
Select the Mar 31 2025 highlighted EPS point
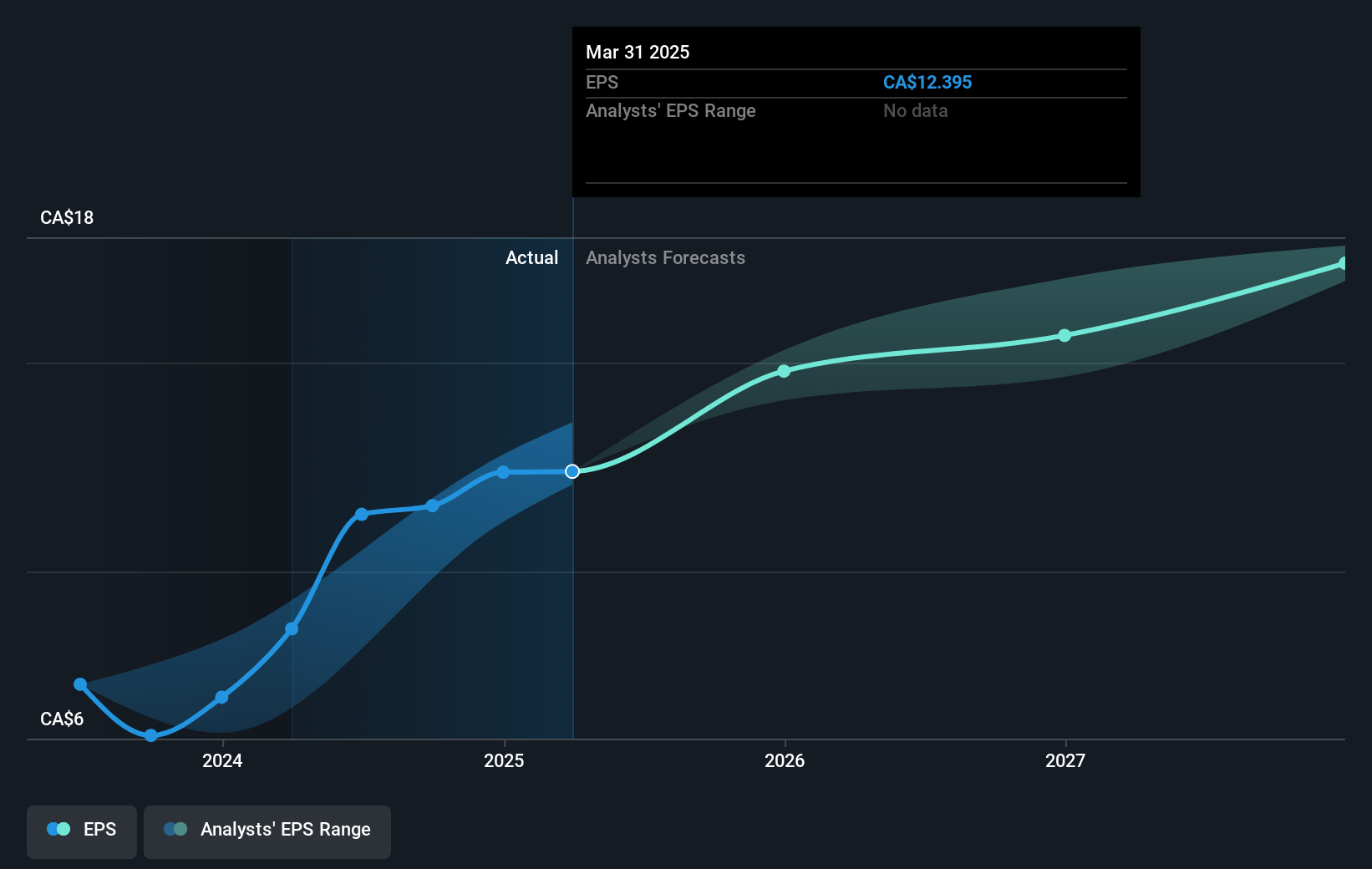tap(572, 472)
